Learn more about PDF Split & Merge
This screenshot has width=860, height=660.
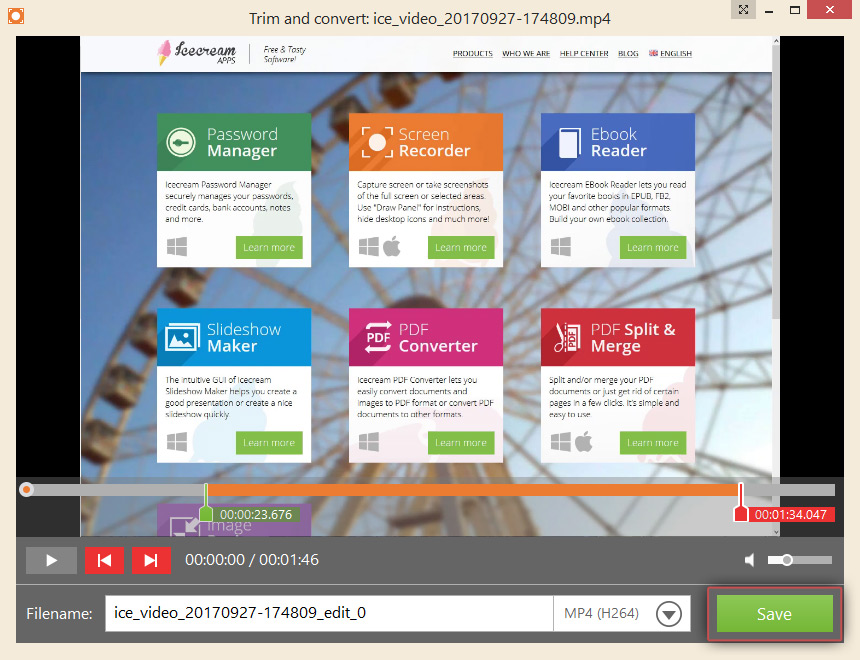(653, 443)
